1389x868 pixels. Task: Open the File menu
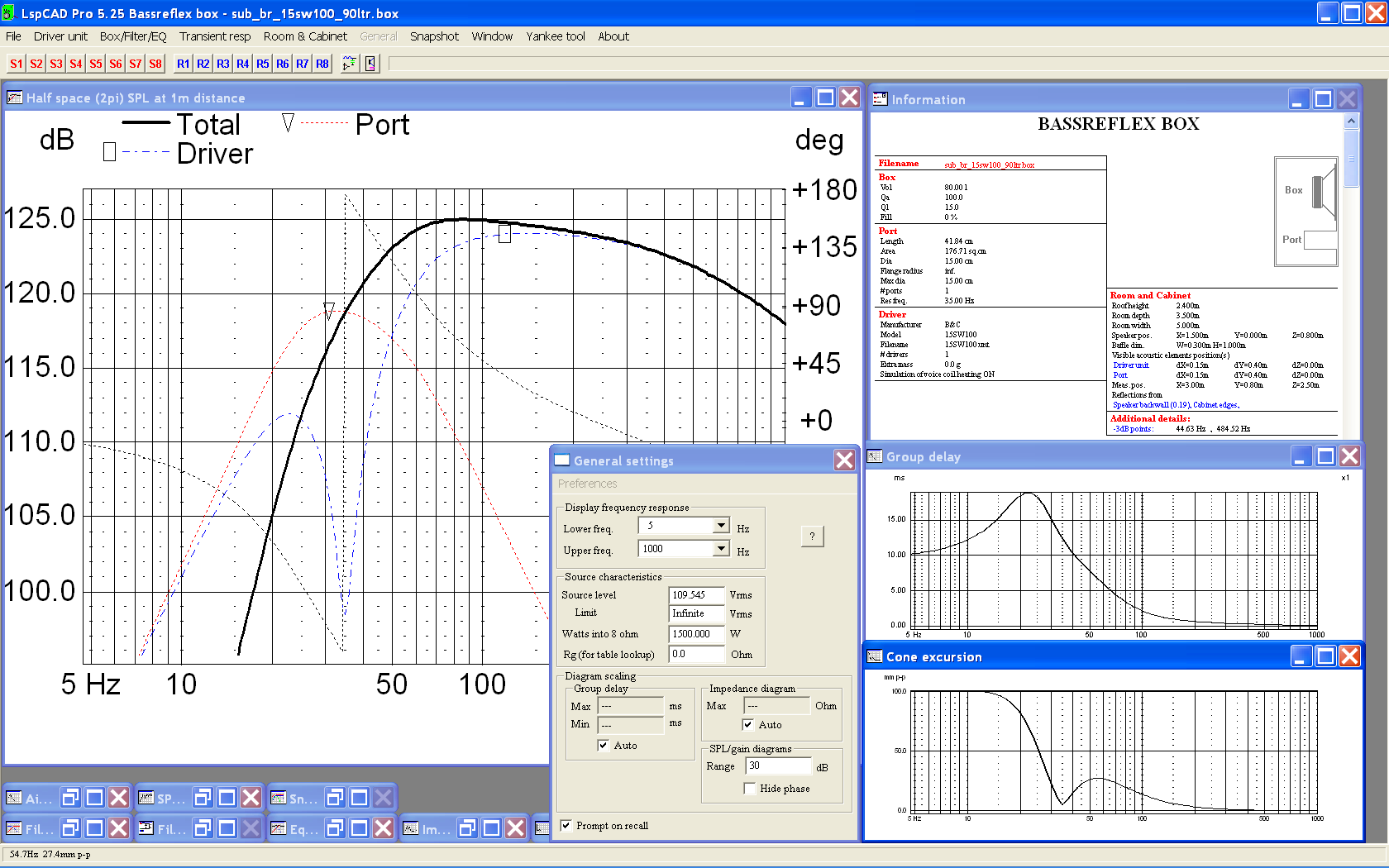click(13, 36)
